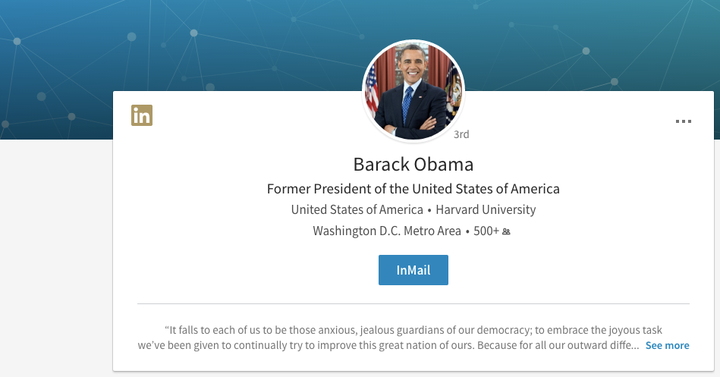Open the United States of America company link
Viewport: 720px width, 377px height.
click(357, 210)
